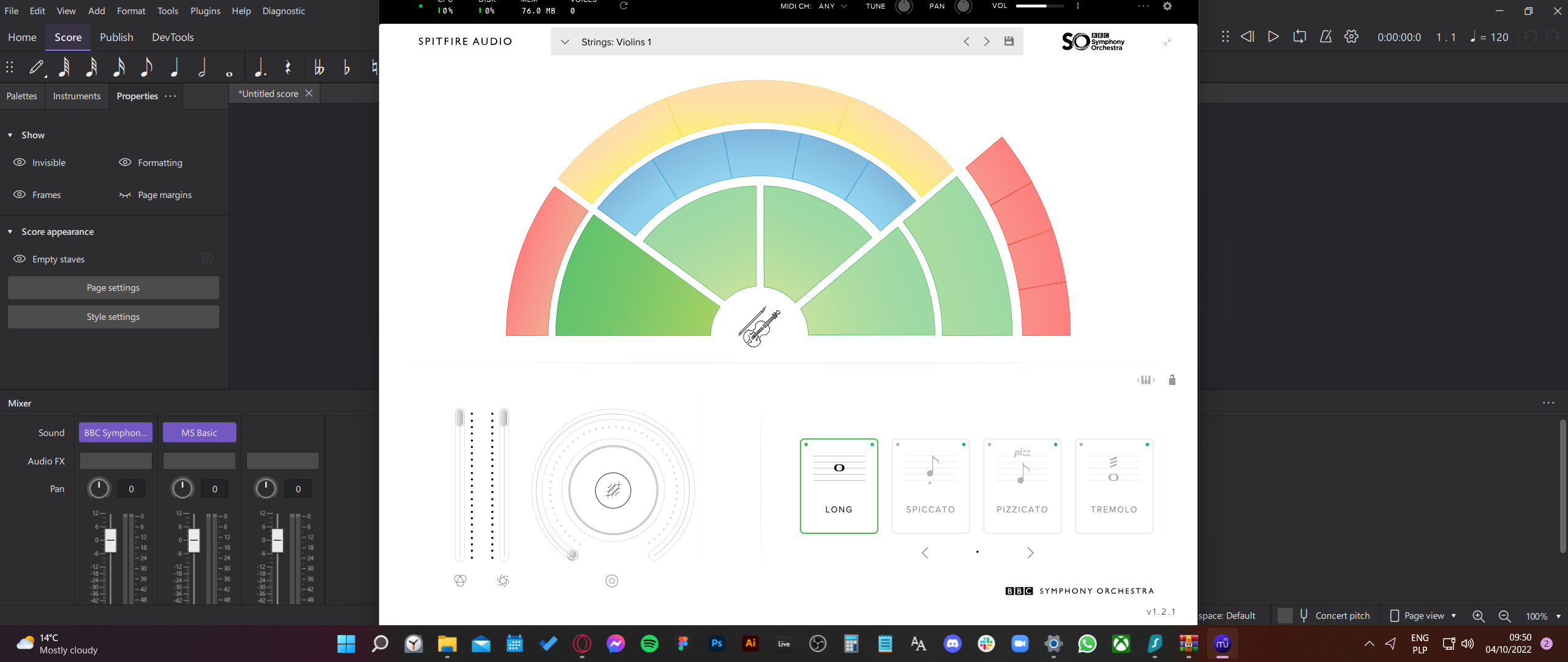Switch to the Publish tab
This screenshot has width=1568, height=662.
[116, 37]
